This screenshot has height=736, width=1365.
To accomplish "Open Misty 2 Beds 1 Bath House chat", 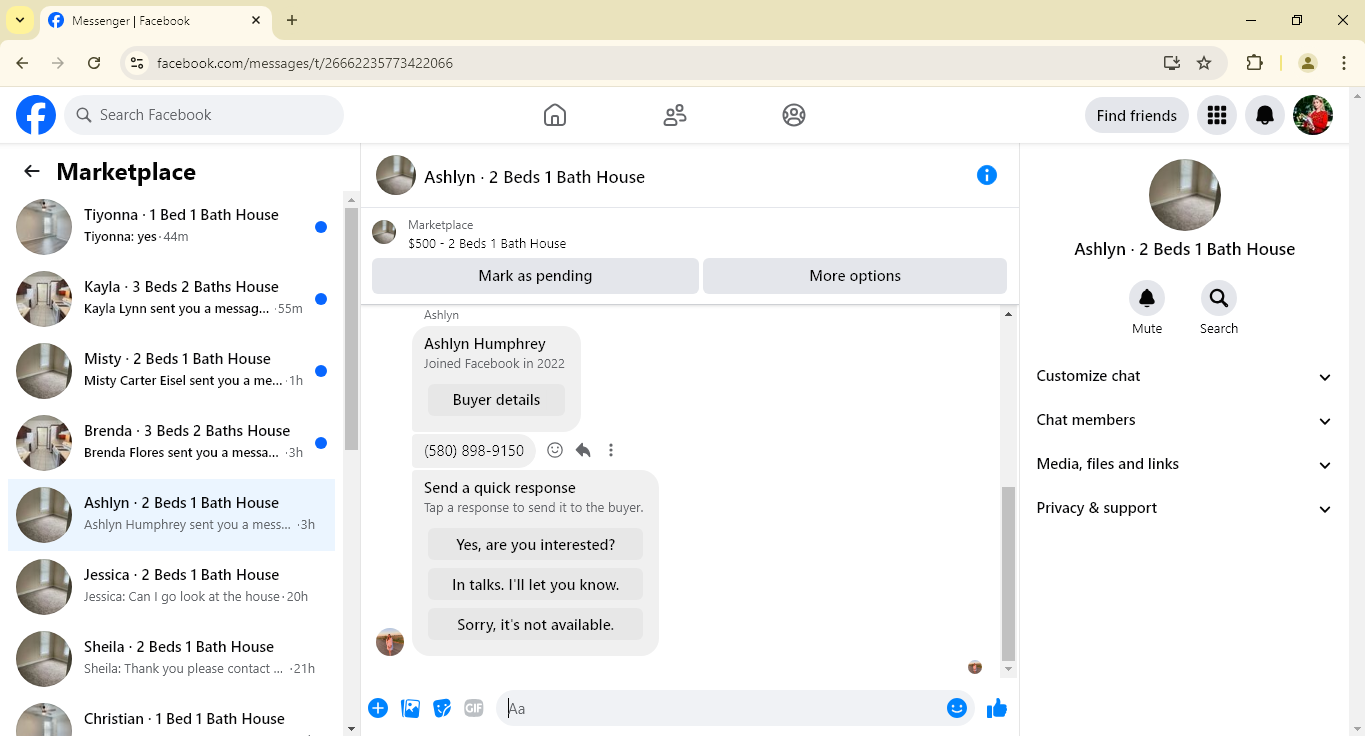I will click(x=172, y=371).
